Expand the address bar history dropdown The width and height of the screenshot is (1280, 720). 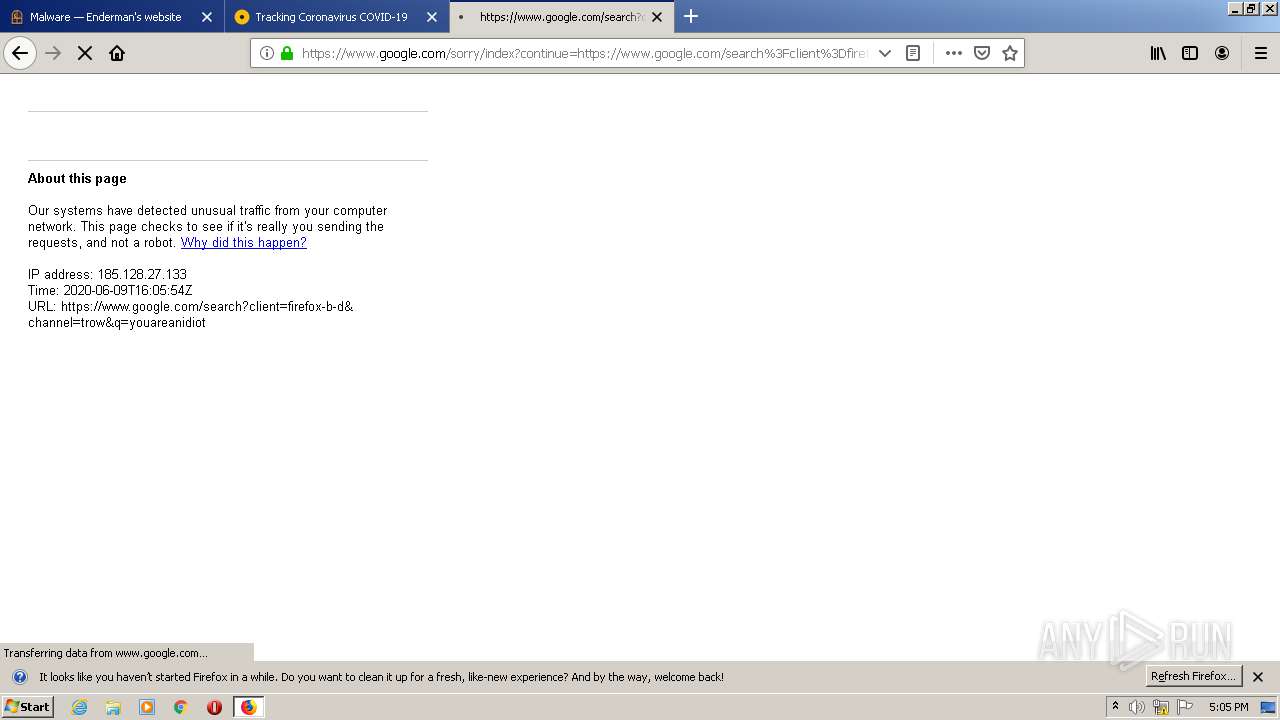pyautogui.click(x=885, y=53)
